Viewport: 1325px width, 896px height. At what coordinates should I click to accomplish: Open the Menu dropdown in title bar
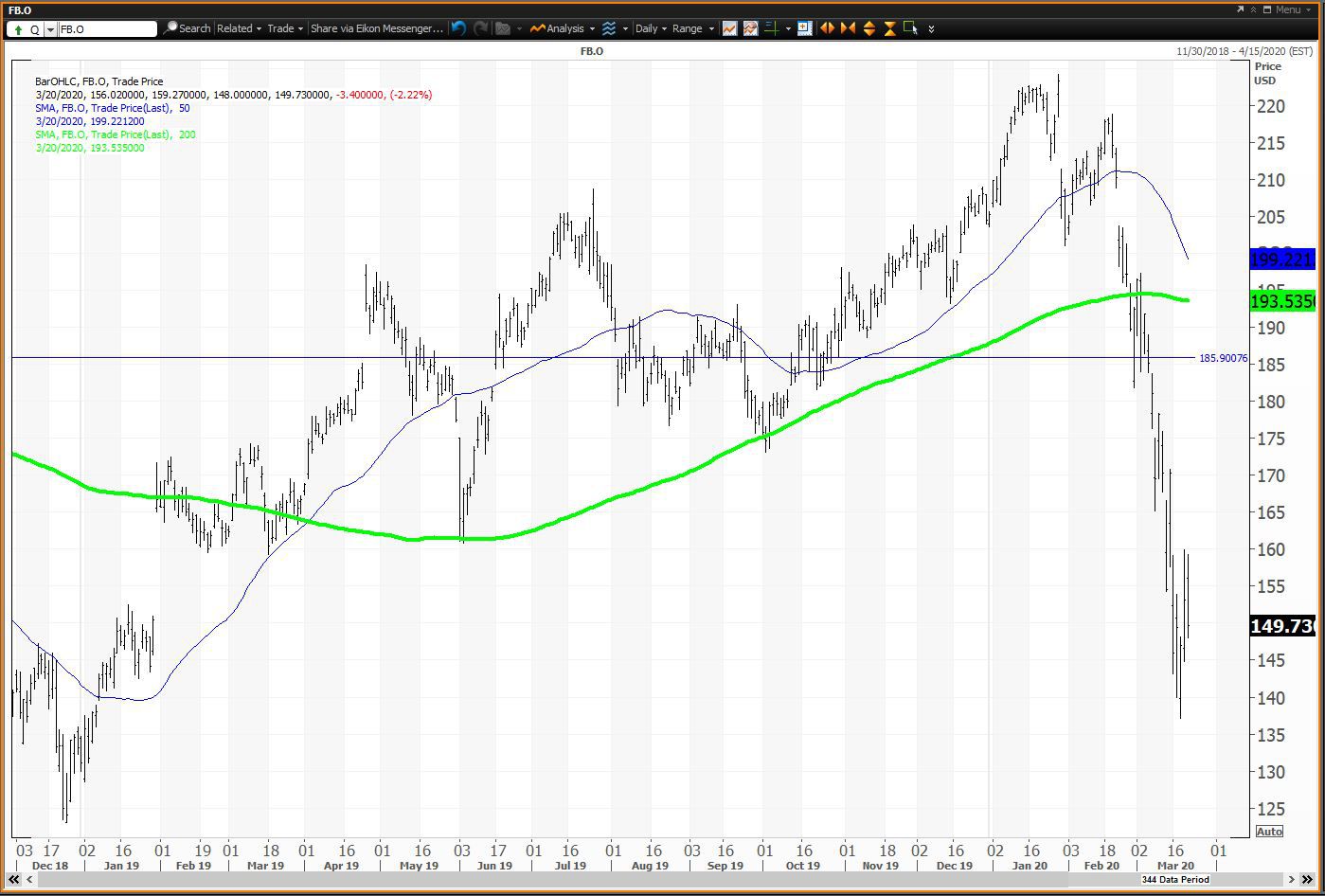(1293, 9)
